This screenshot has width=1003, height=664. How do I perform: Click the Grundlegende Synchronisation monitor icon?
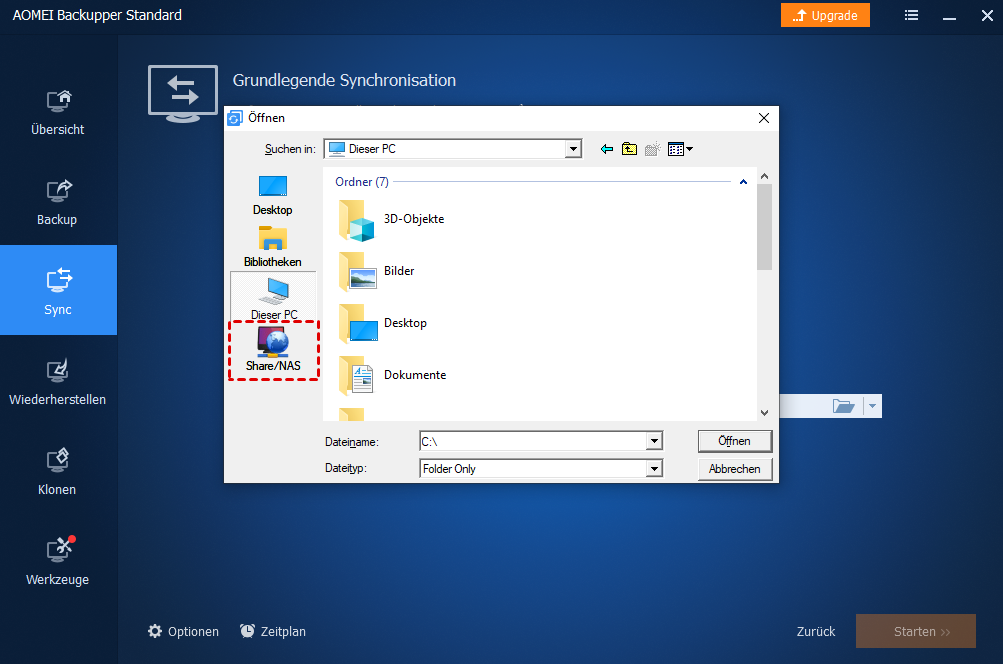coord(183,93)
